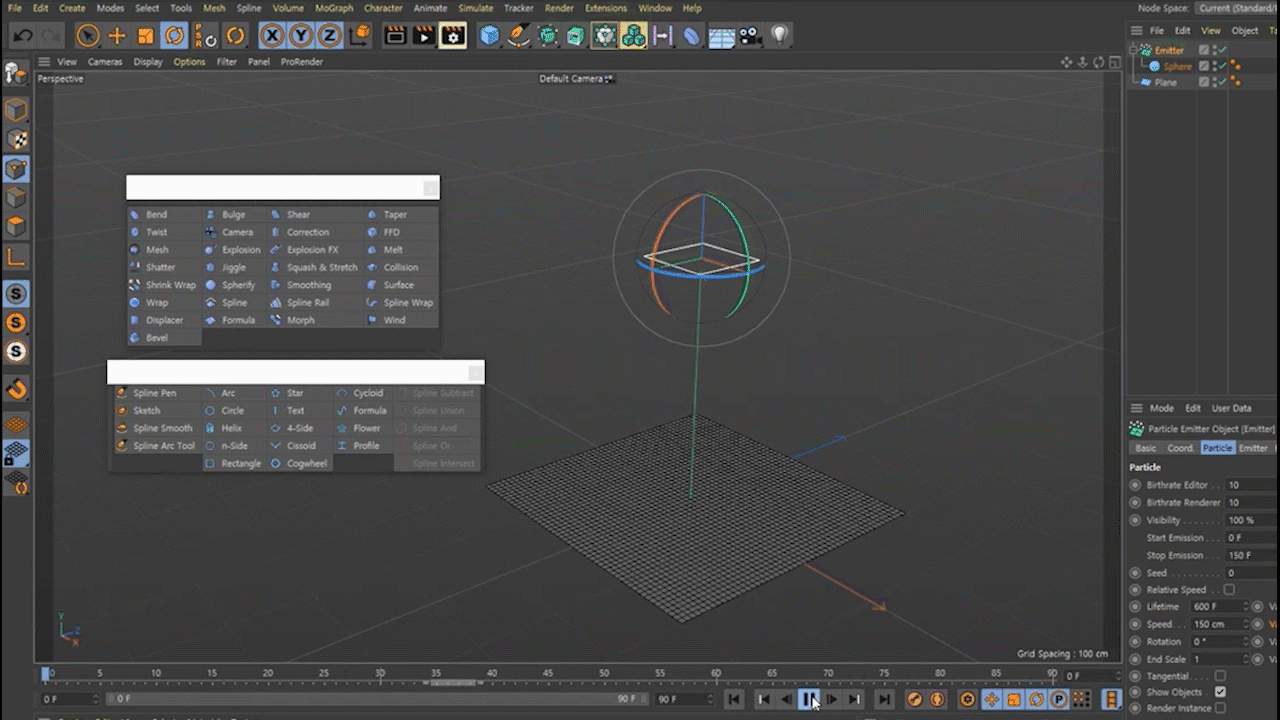The width and height of the screenshot is (1280, 720).
Task: Toggle Y-axis lock
Action: point(300,36)
